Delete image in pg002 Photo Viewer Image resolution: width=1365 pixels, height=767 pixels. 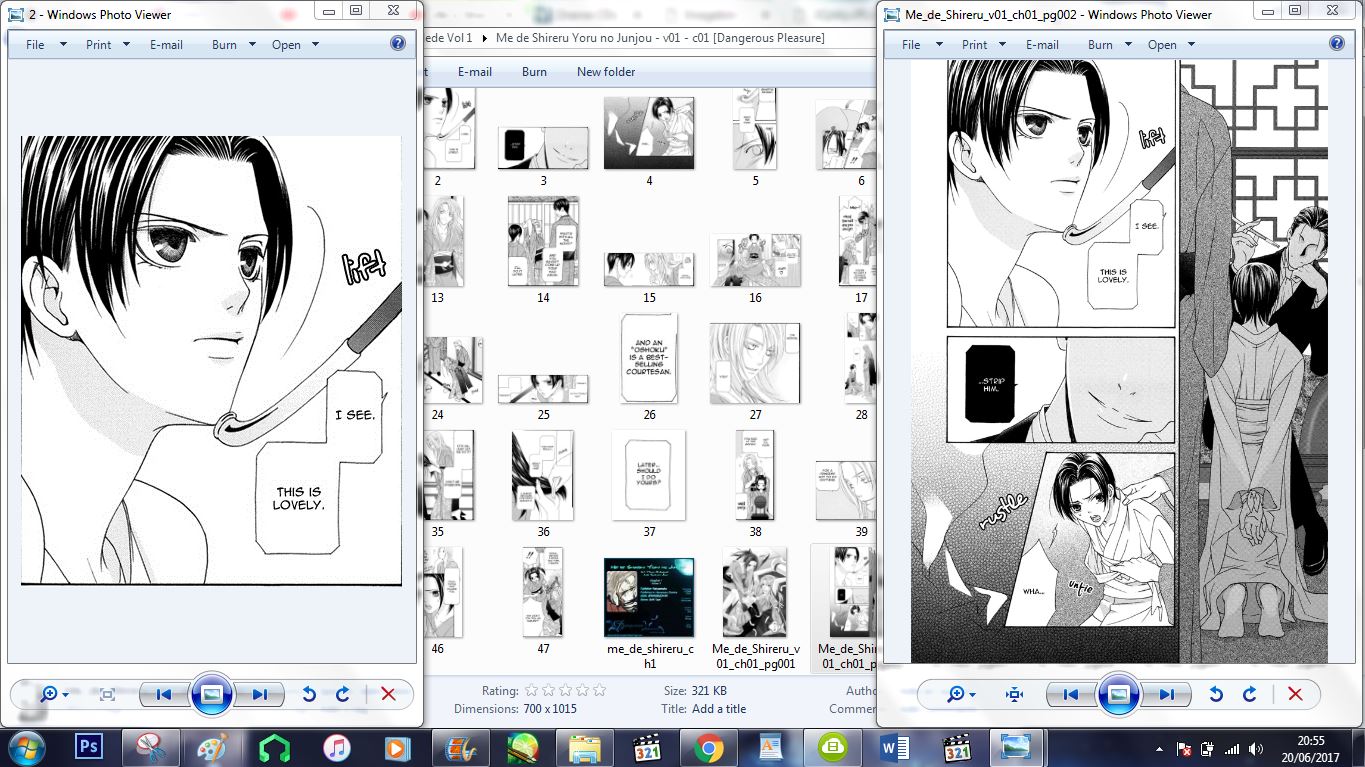click(x=1295, y=694)
